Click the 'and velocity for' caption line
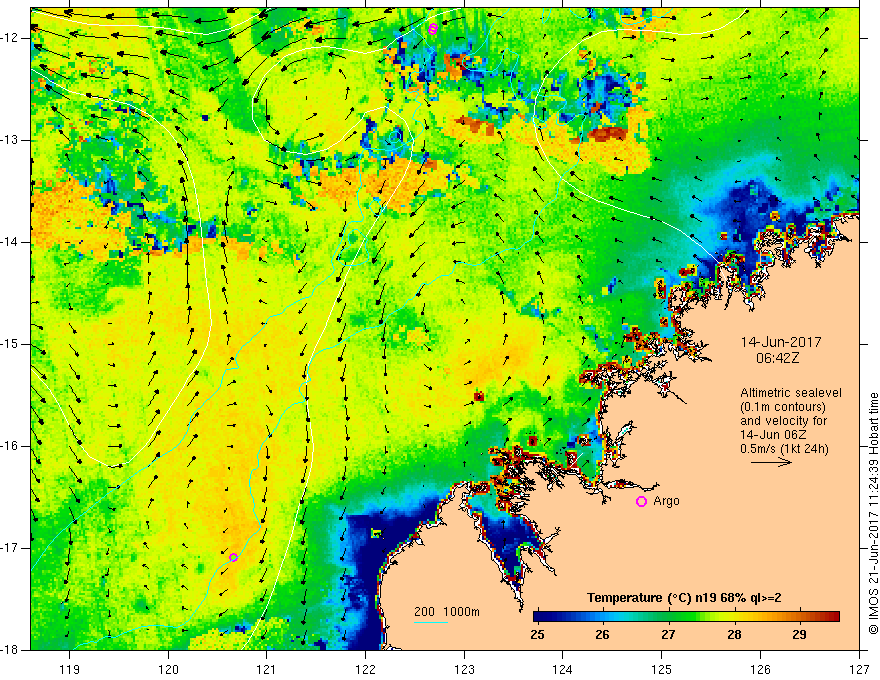The height and width of the screenshot is (680, 880). coord(783,421)
